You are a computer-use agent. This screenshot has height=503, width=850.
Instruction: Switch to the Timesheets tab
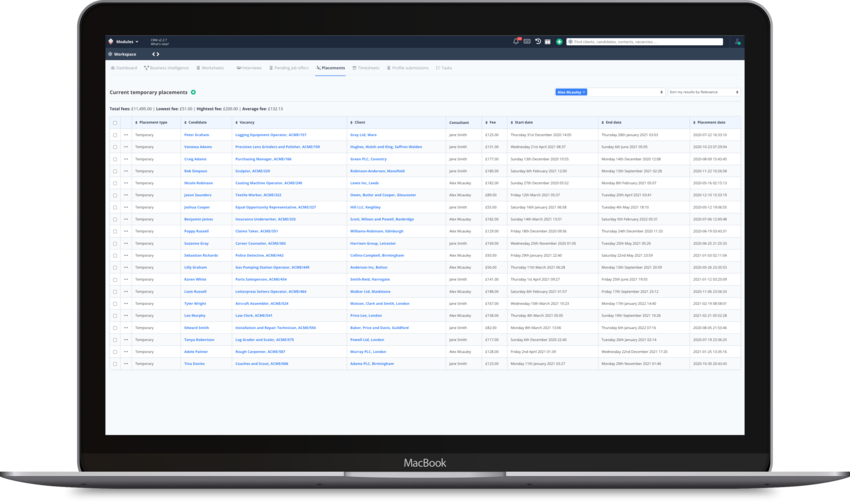coord(366,68)
